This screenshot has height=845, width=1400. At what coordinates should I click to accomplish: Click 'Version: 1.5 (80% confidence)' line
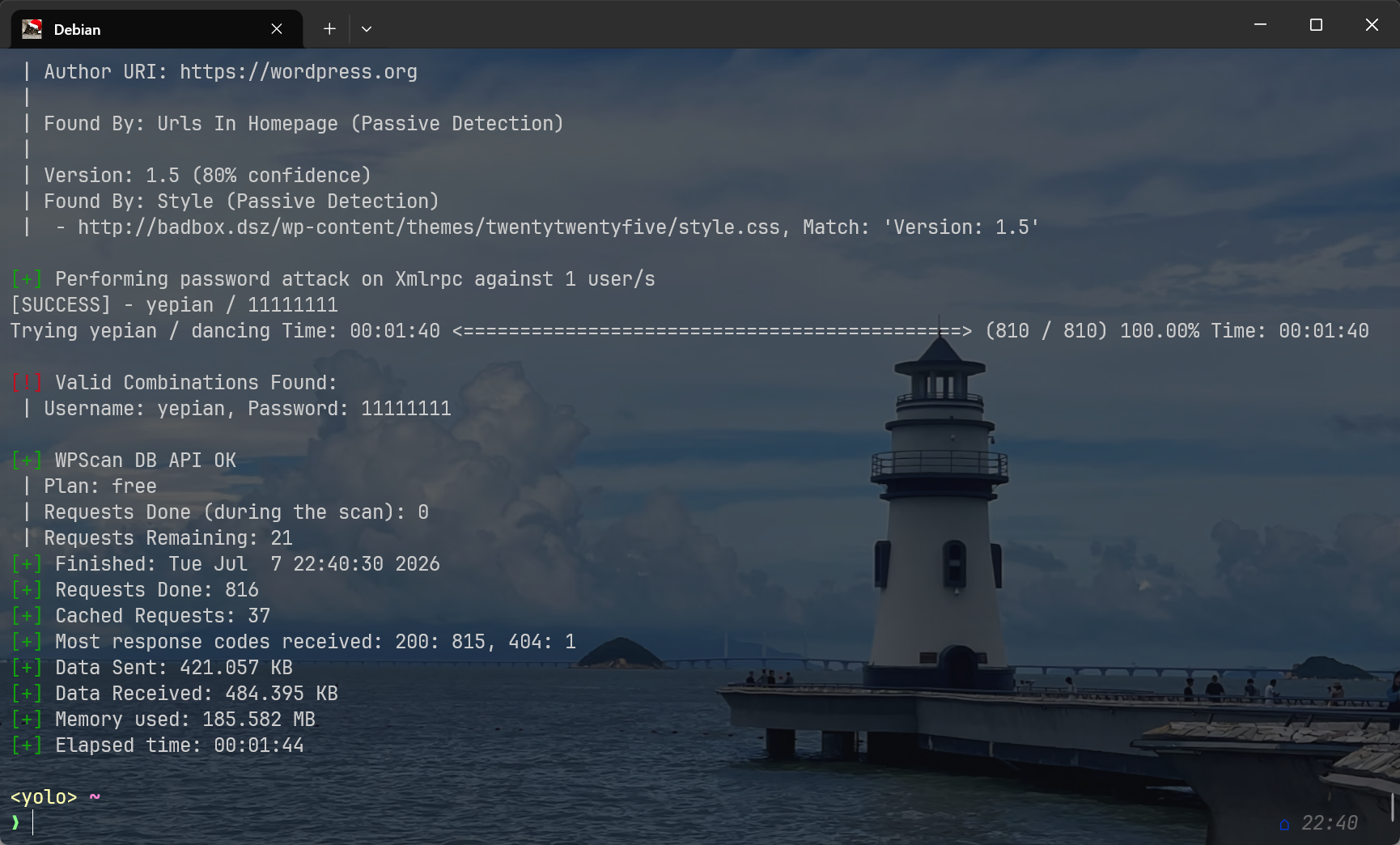click(207, 176)
